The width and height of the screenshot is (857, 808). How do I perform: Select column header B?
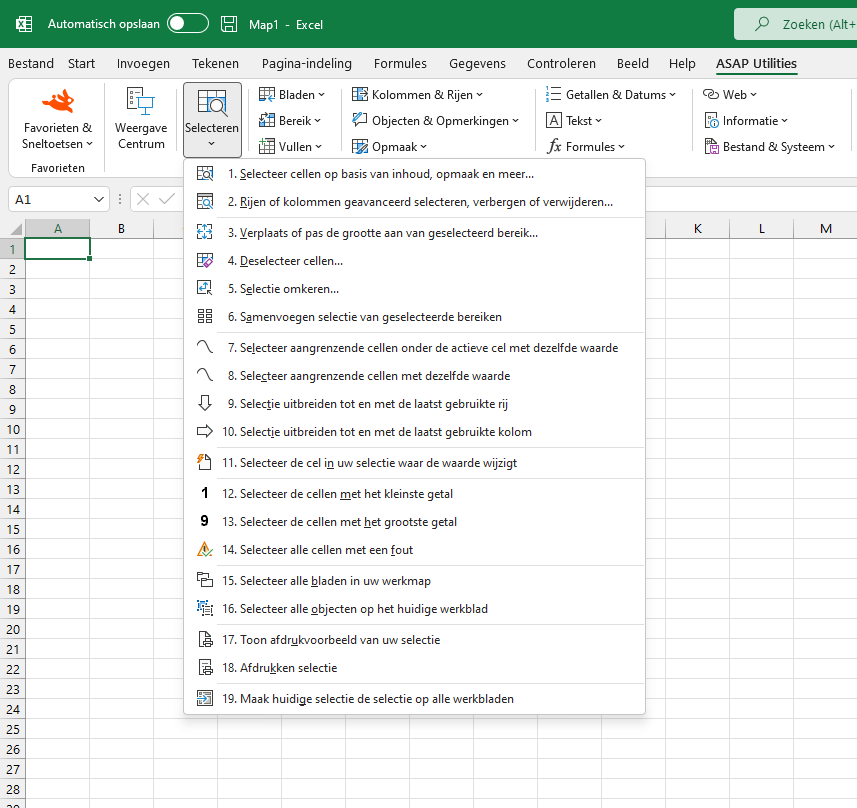121,229
